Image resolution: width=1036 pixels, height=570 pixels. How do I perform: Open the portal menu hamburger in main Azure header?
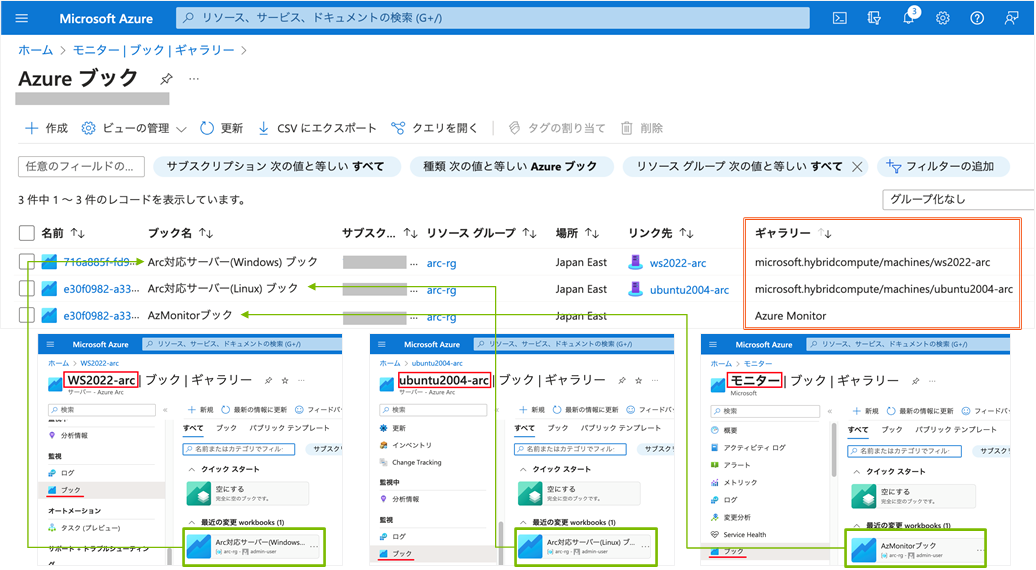(22, 18)
